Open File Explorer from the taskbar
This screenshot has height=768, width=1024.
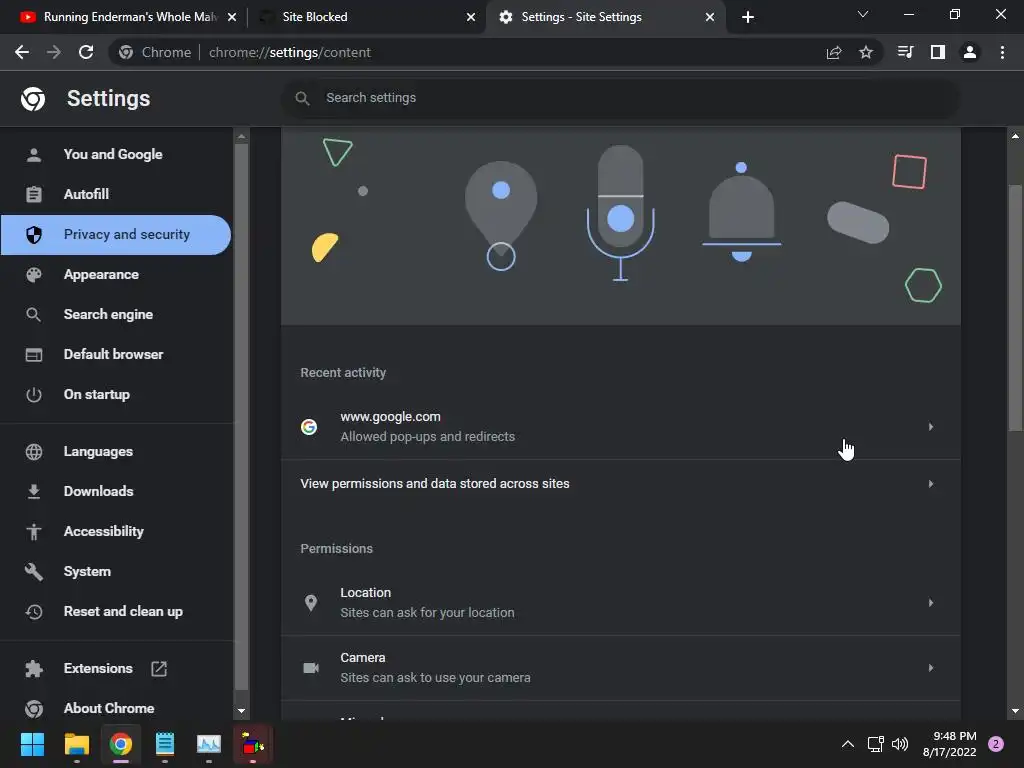(76, 744)
